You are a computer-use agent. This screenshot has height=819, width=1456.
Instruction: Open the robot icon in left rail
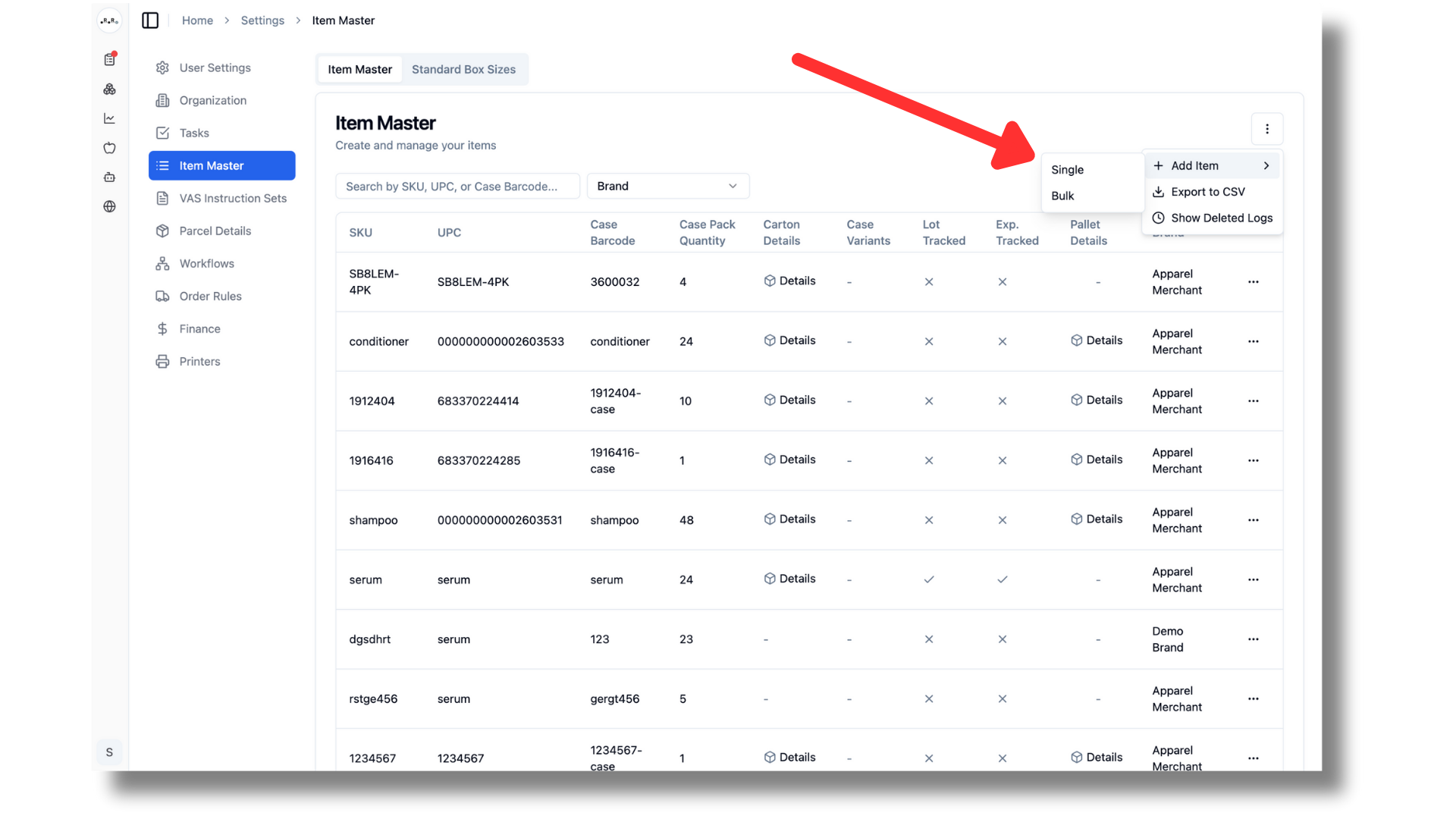(x=110, y=177)
